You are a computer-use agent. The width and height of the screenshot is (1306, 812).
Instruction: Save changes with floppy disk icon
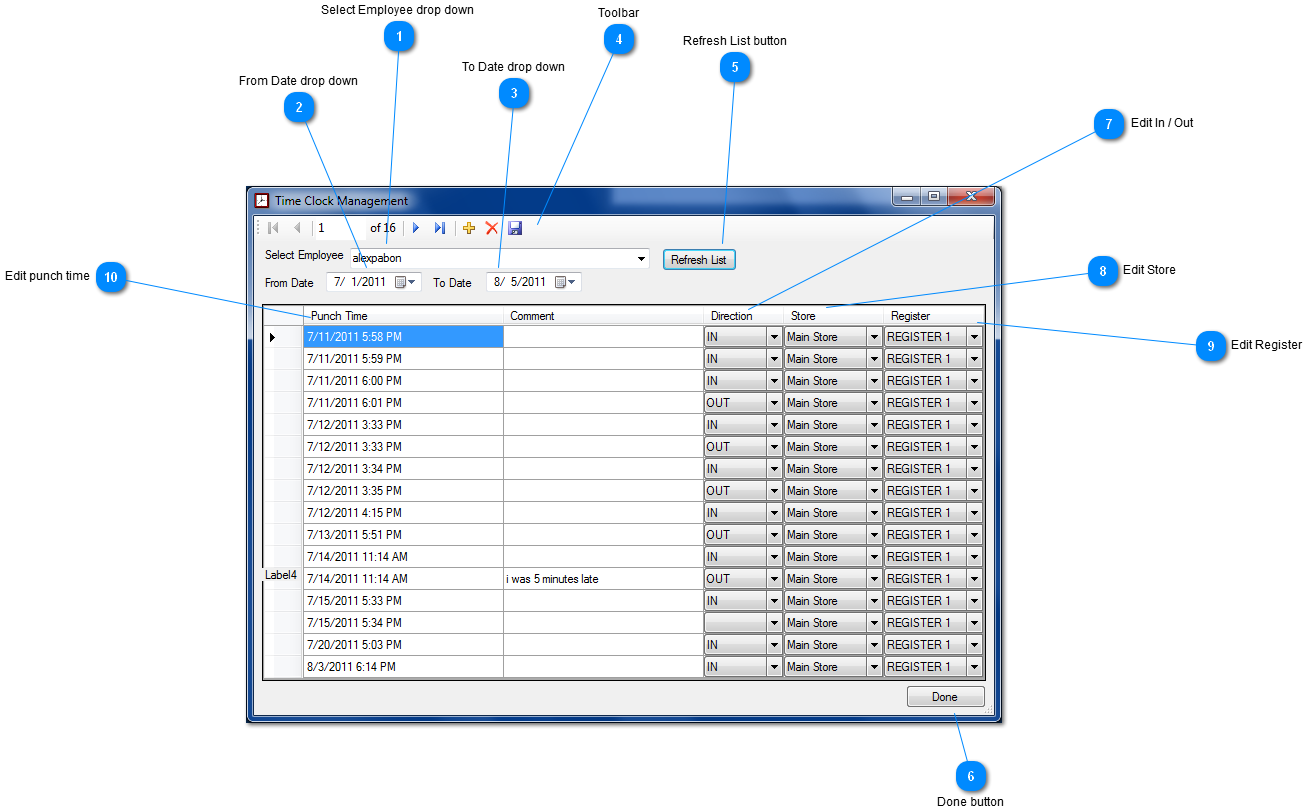click(x=515, y=228)
